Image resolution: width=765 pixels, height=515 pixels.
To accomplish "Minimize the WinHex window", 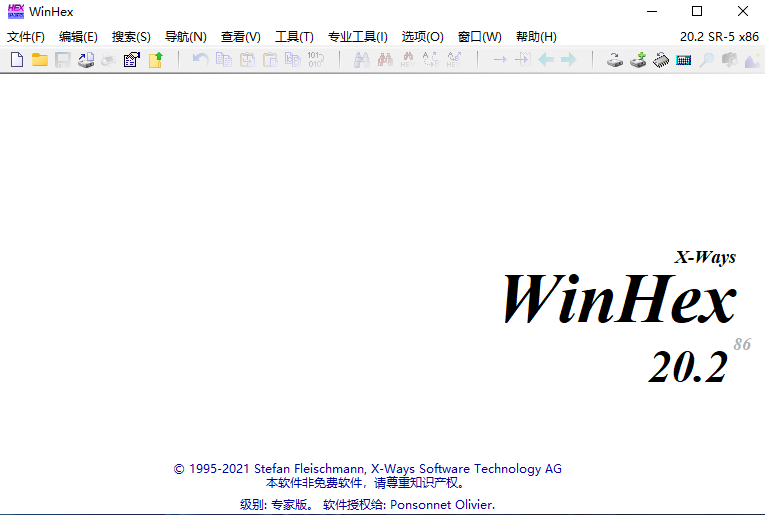I will [x=652, y=11].
